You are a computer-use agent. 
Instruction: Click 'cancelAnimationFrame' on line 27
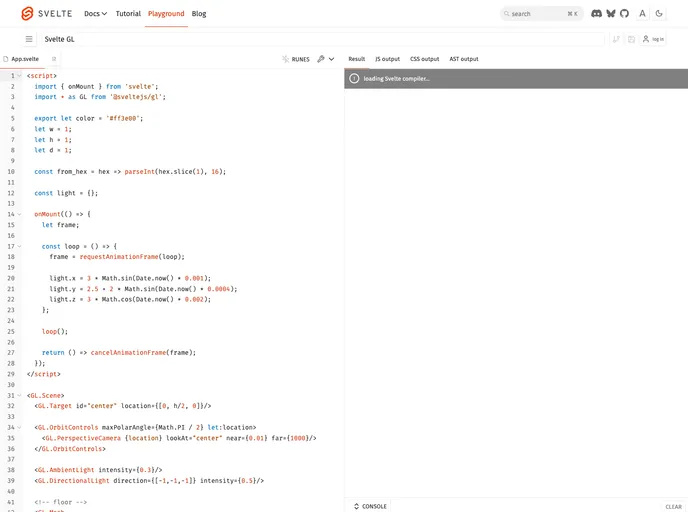click(x=129, y=353)
